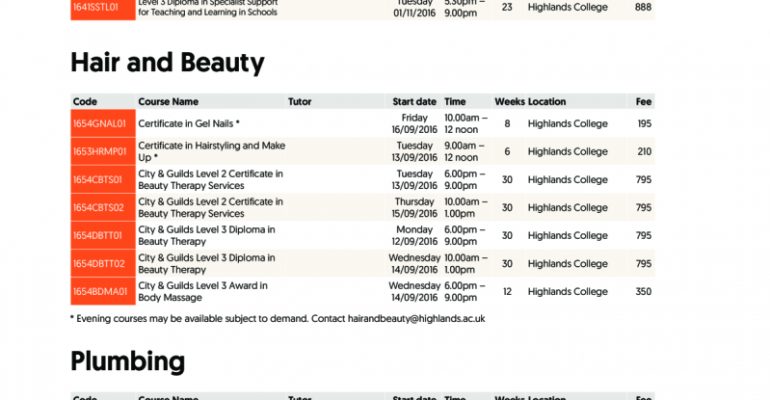Click Level 2 Certificate name in 1654CBTS02 row
This screenshot has width=770, height=400.
click(x=211, y=208)
